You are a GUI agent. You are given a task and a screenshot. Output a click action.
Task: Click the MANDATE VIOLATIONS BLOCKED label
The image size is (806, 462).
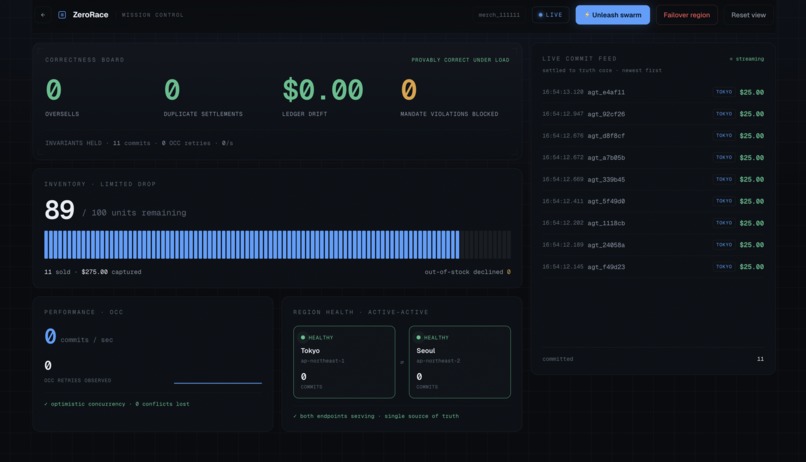[449, 114]
